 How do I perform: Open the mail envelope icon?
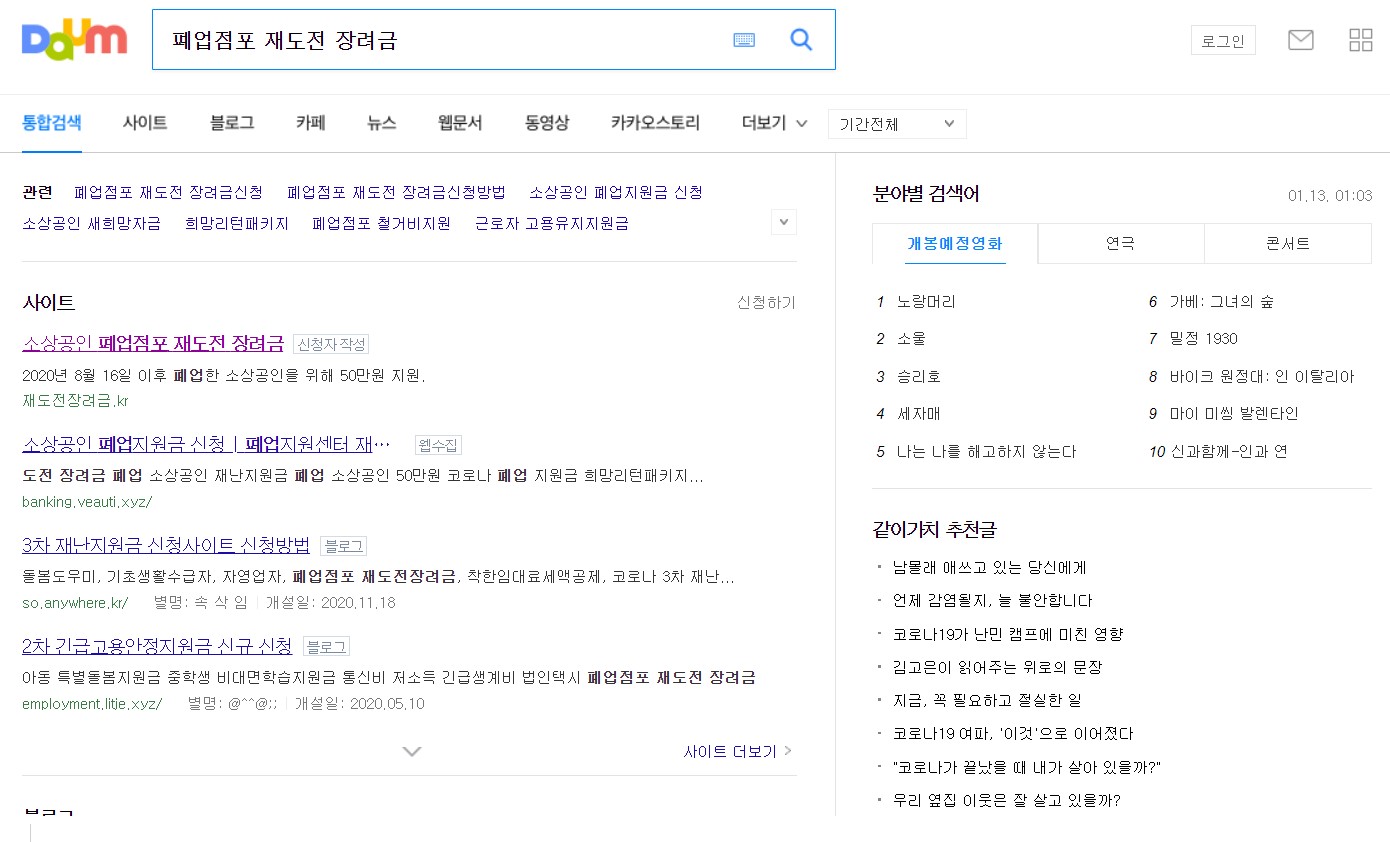(x=1301, y=40)
